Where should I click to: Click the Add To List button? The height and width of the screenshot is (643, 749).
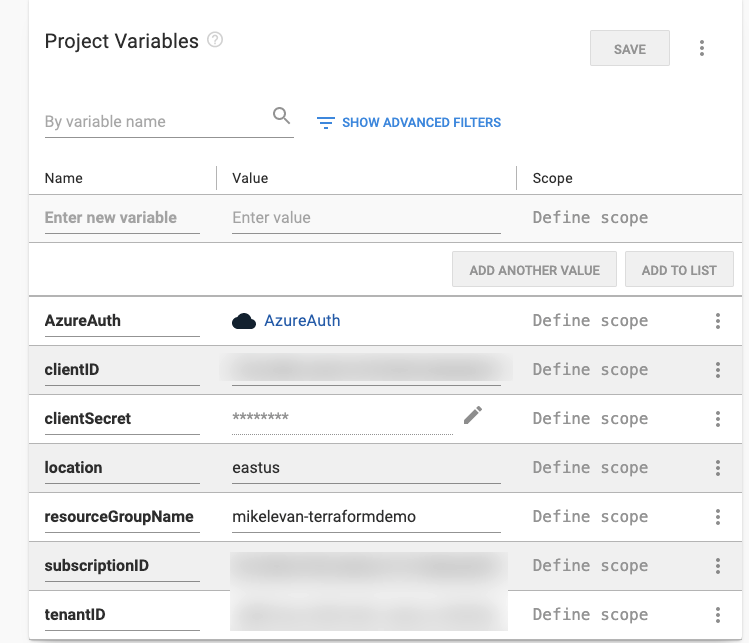[679, 270]
